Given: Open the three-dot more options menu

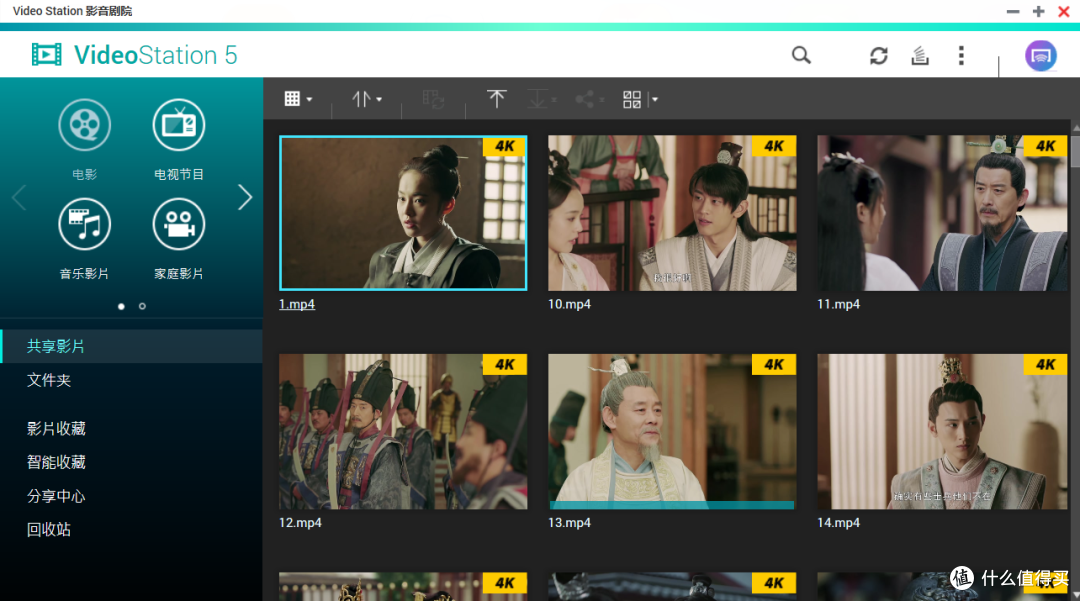Looking at the screenshot, I should pos(961,56).
